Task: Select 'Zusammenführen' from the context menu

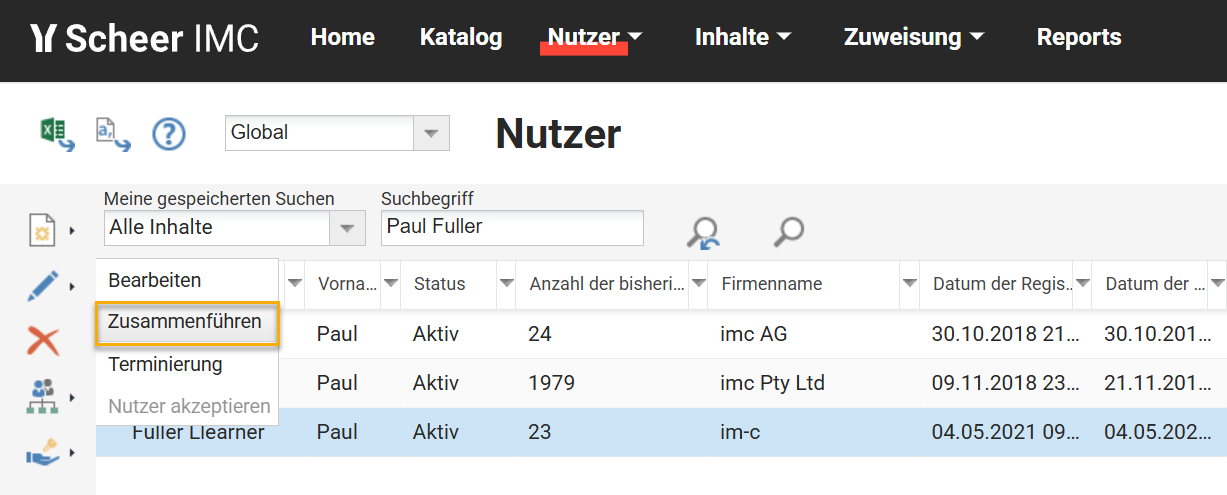Action: 185,322
